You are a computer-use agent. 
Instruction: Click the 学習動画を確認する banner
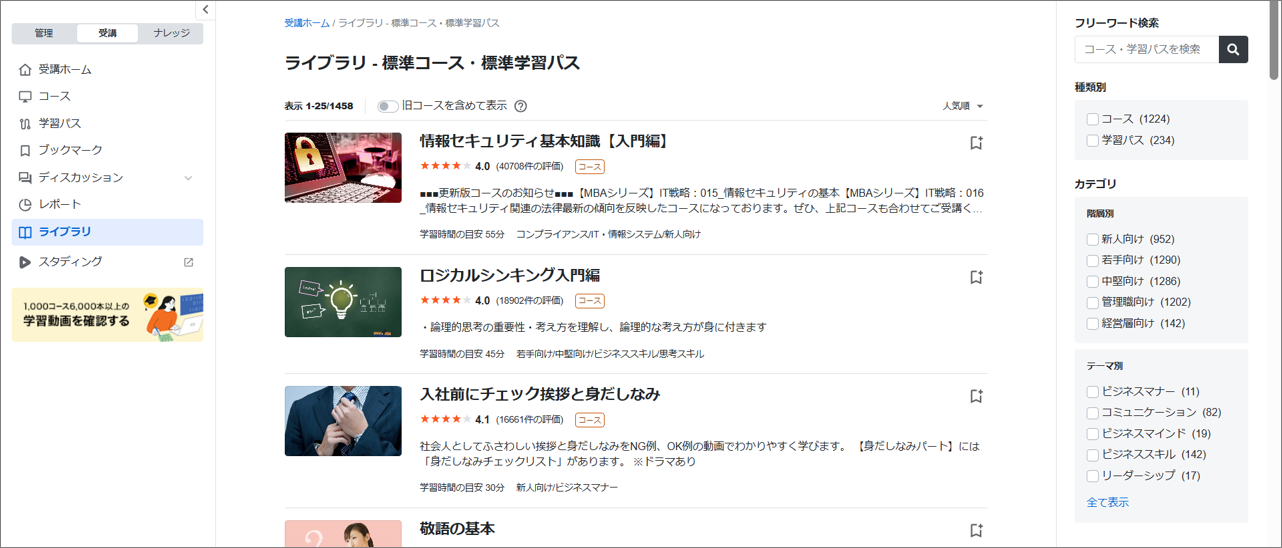tap(107, 315)
